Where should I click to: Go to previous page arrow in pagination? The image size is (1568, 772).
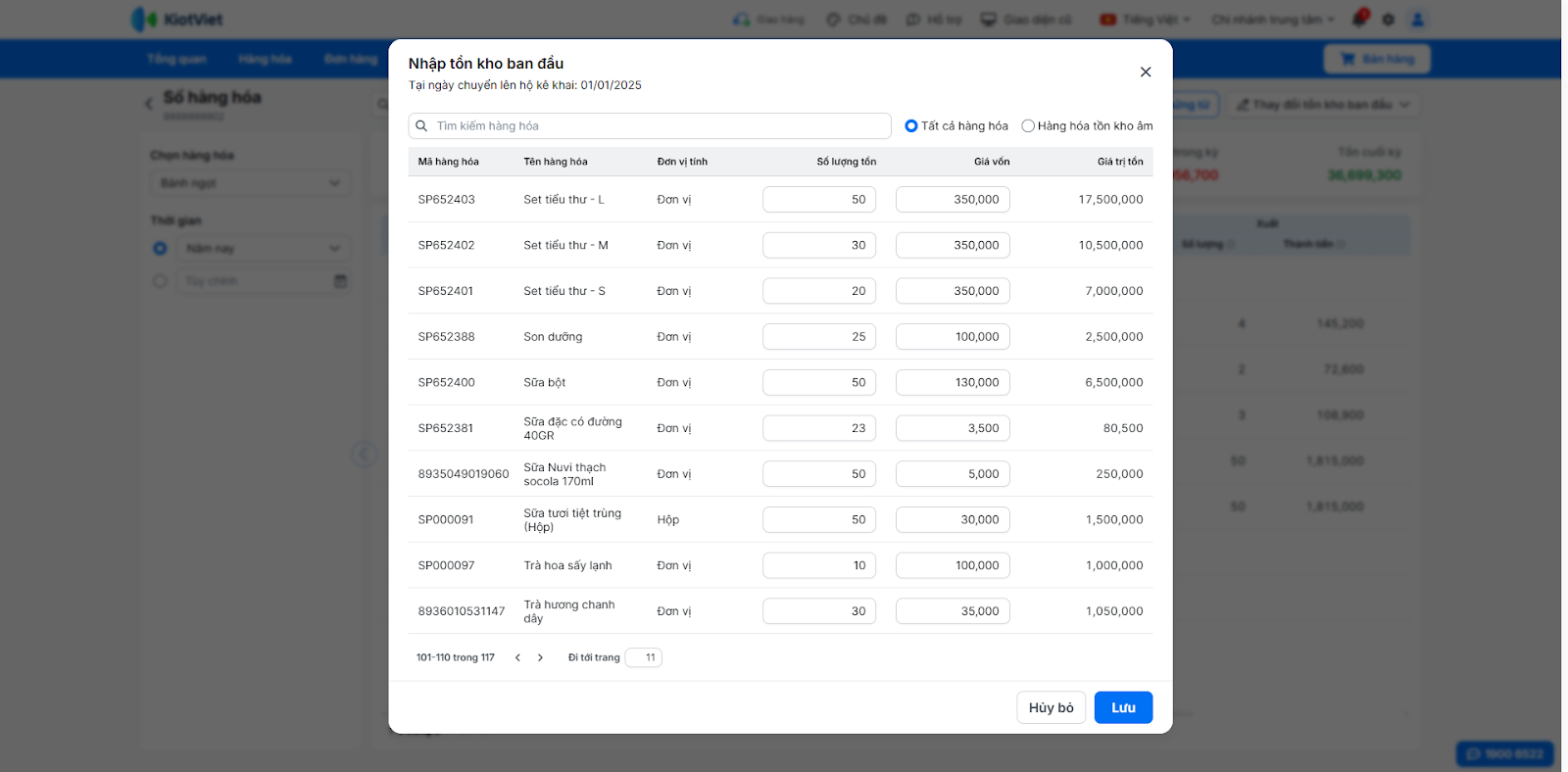click(517, 657)
